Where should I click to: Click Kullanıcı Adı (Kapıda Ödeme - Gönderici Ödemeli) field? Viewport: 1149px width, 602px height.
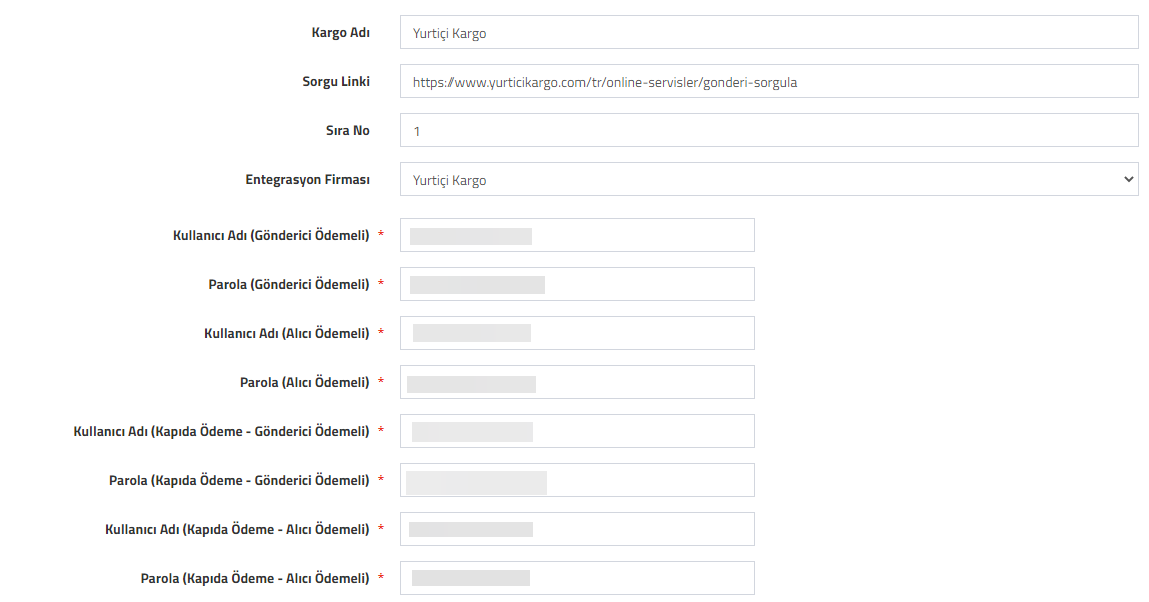click(577, 431)
